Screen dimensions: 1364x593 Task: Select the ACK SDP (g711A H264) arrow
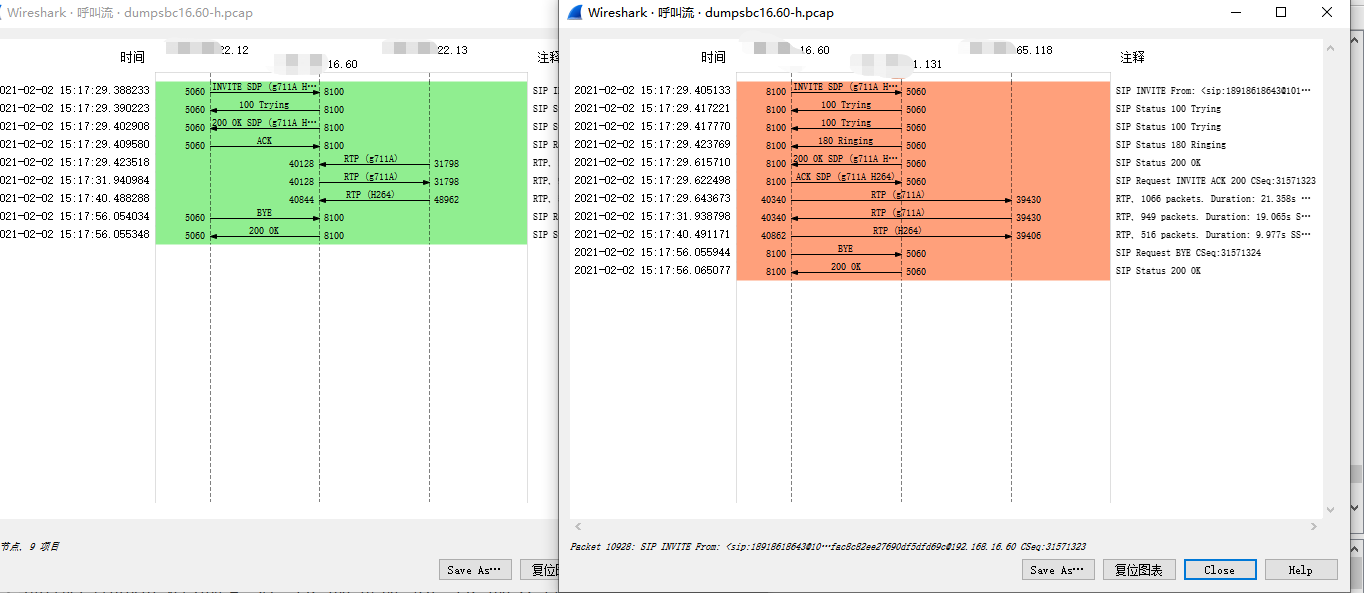(x=845, y=180)
